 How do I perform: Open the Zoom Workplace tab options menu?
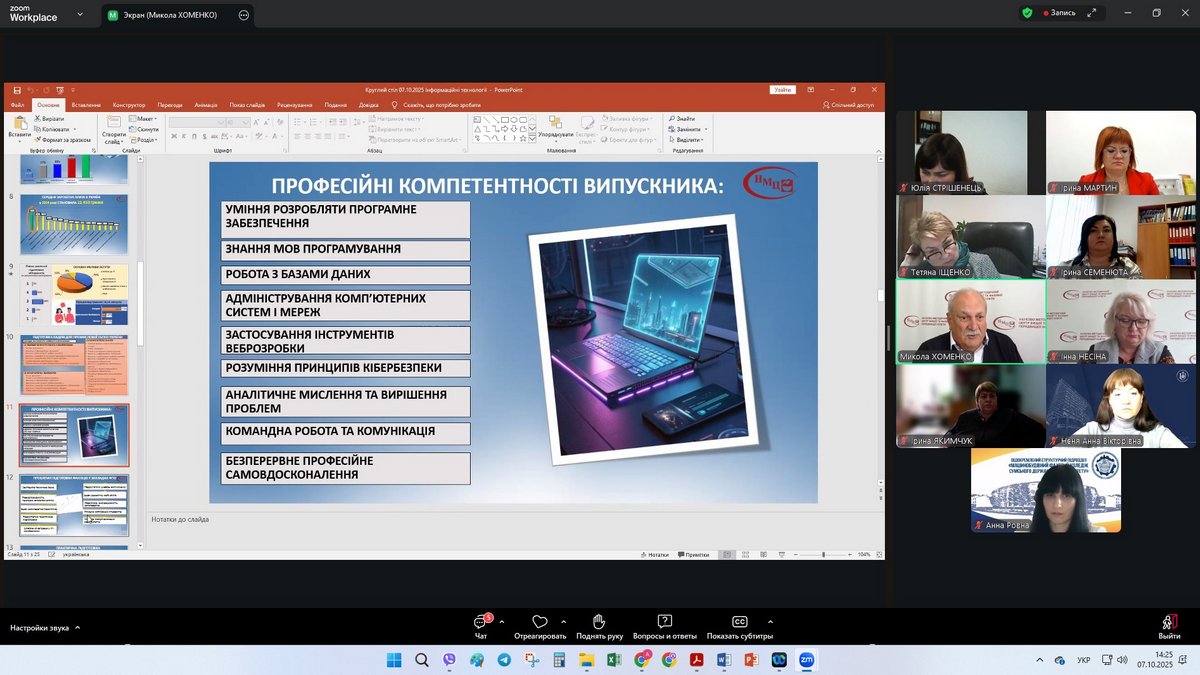point(244,15)
